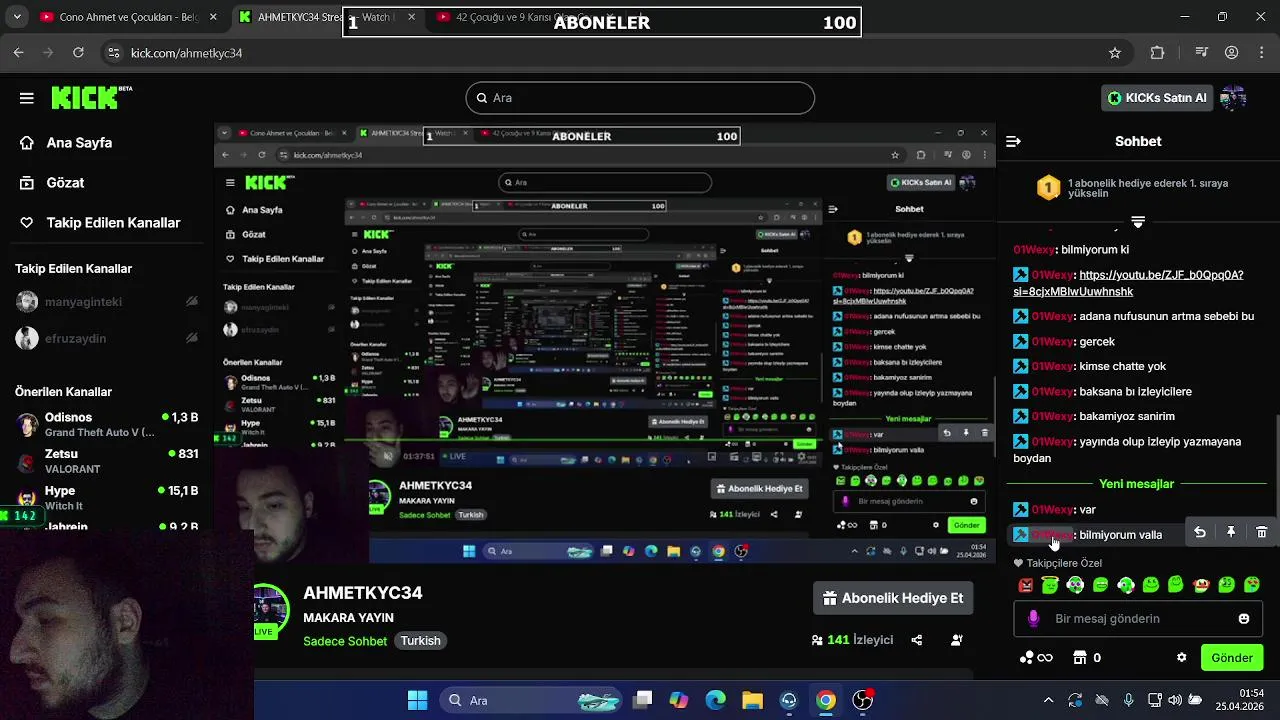Bookmark this page with the star icon
This screenshot has height=720, width=1280.
click(x=1115, y=53)
